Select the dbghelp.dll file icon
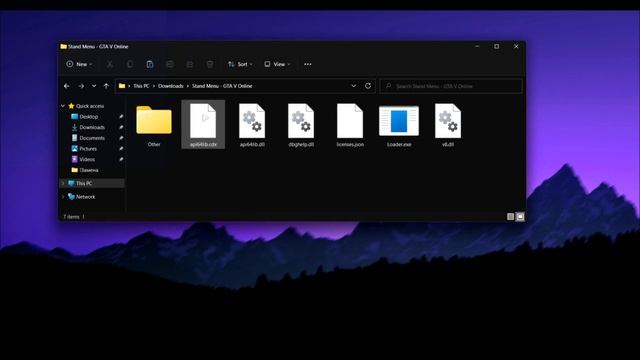Screen dimensions: 640x360 pyautogui.click(x=301, y=121)
